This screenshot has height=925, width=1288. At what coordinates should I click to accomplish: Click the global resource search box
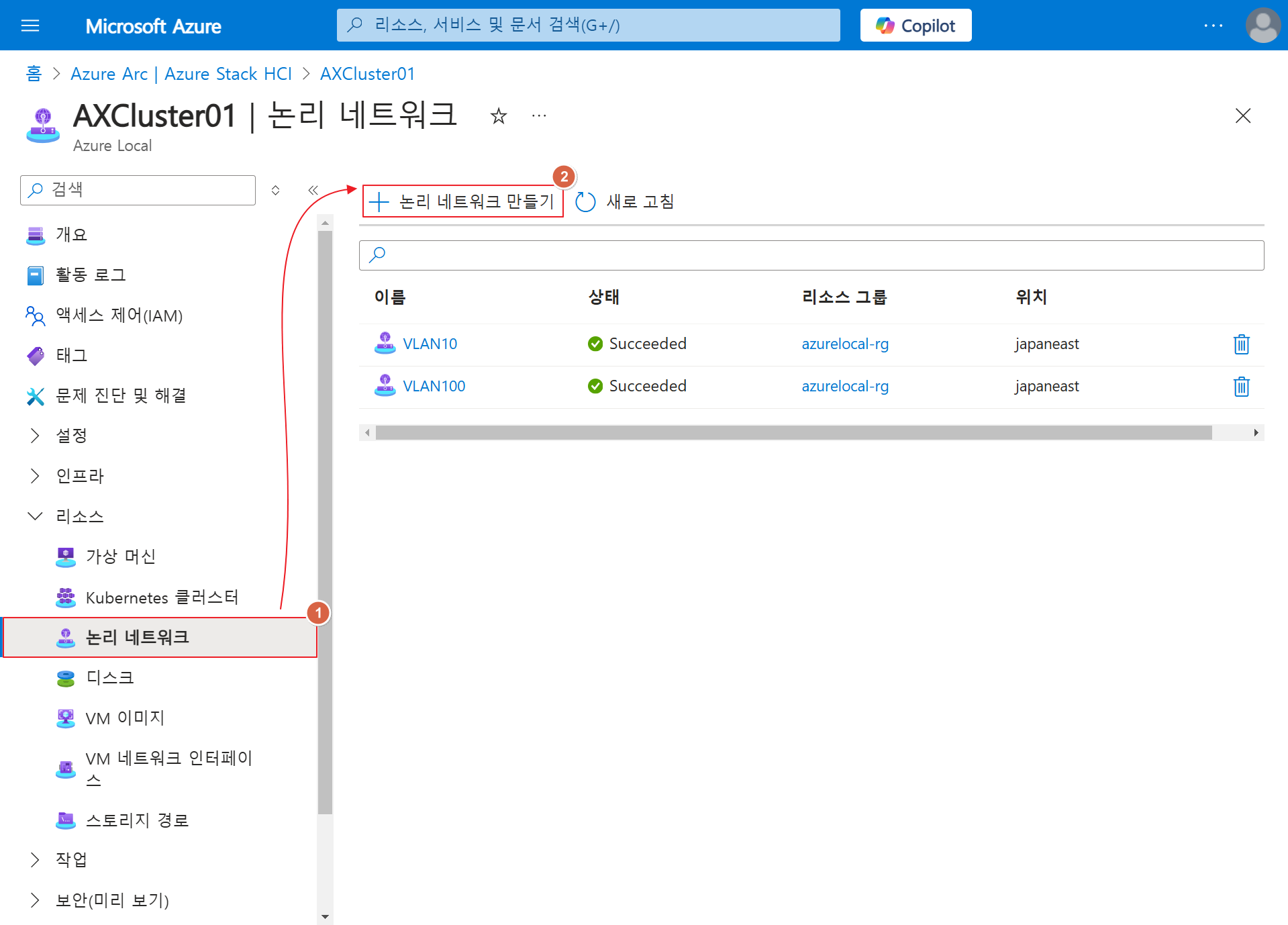pyautogui.click(x=588, y=26)
